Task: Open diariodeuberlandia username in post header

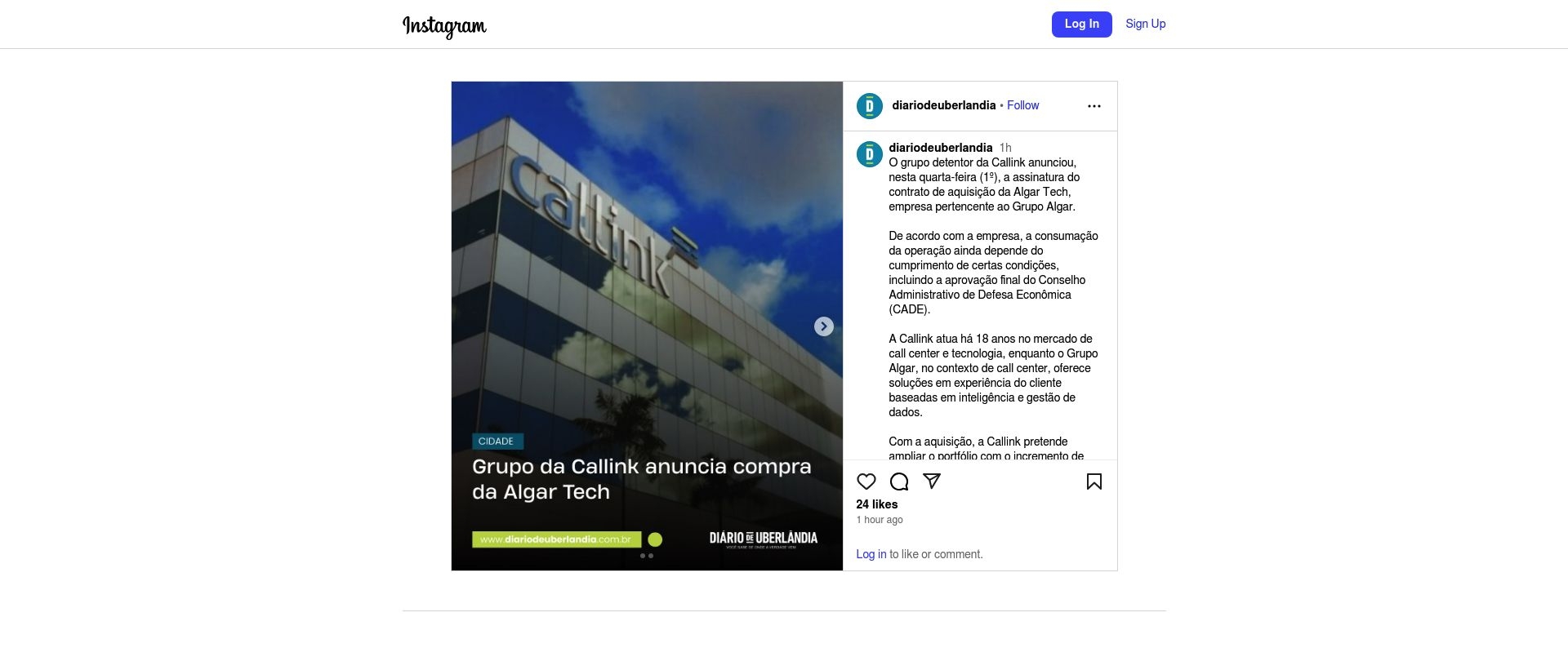Action: point(944,105)
